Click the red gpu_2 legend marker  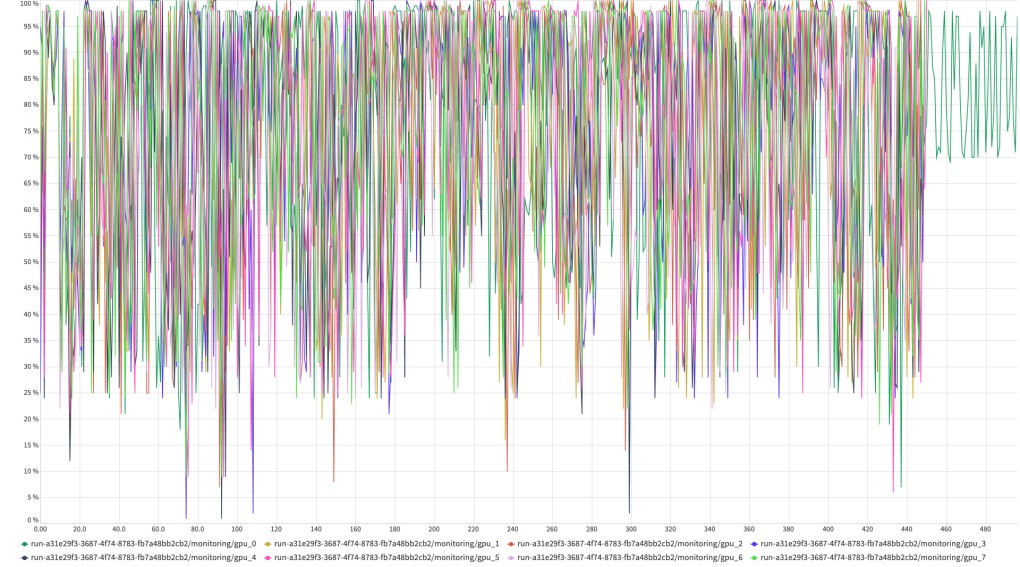[x=511, y=544]
